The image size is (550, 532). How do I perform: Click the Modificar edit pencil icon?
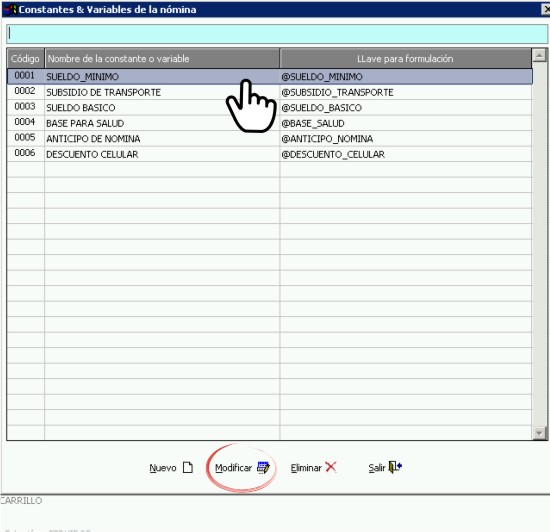(263, 467)
